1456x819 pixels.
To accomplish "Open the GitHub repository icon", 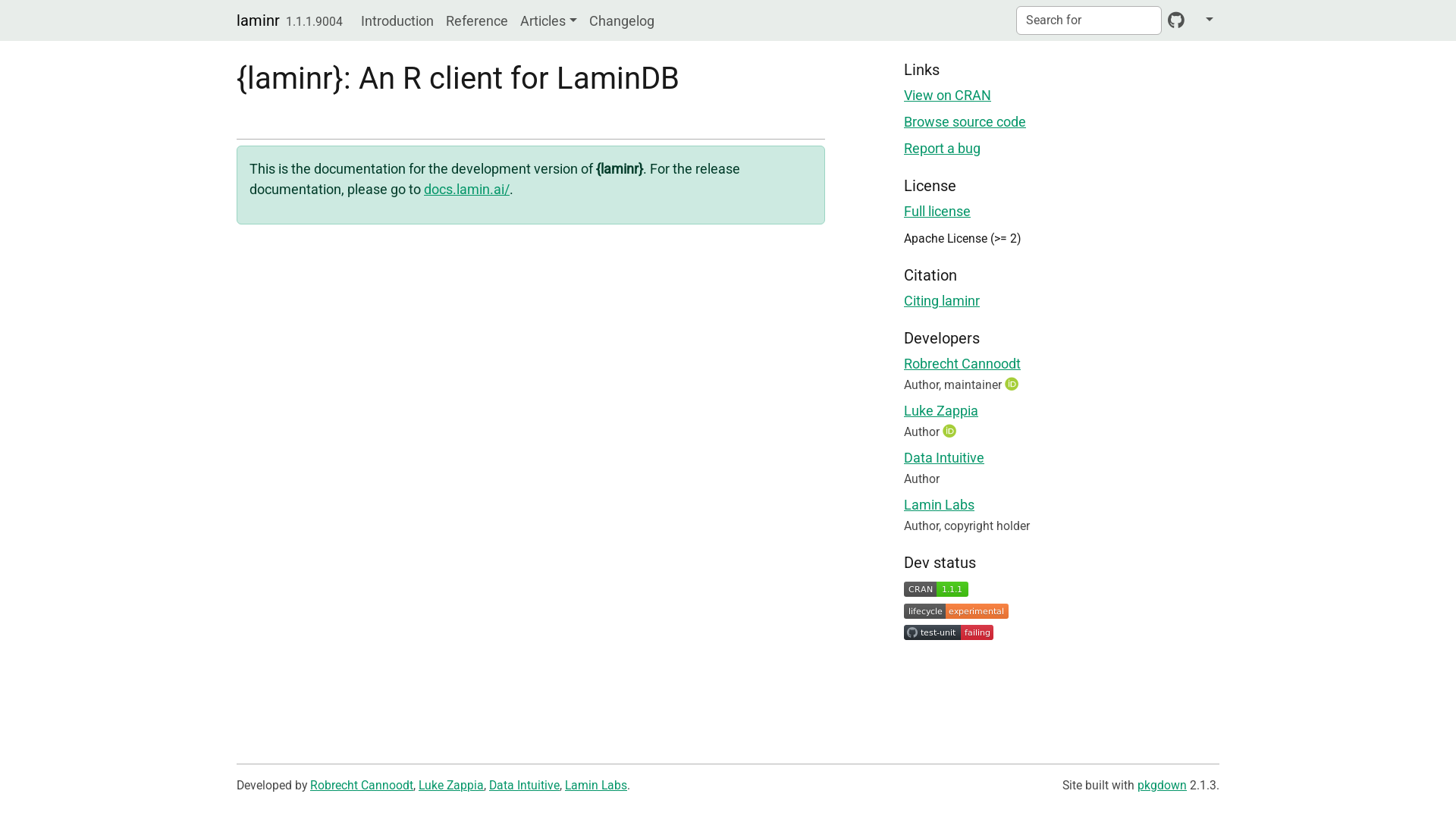I will [1176, 20].
